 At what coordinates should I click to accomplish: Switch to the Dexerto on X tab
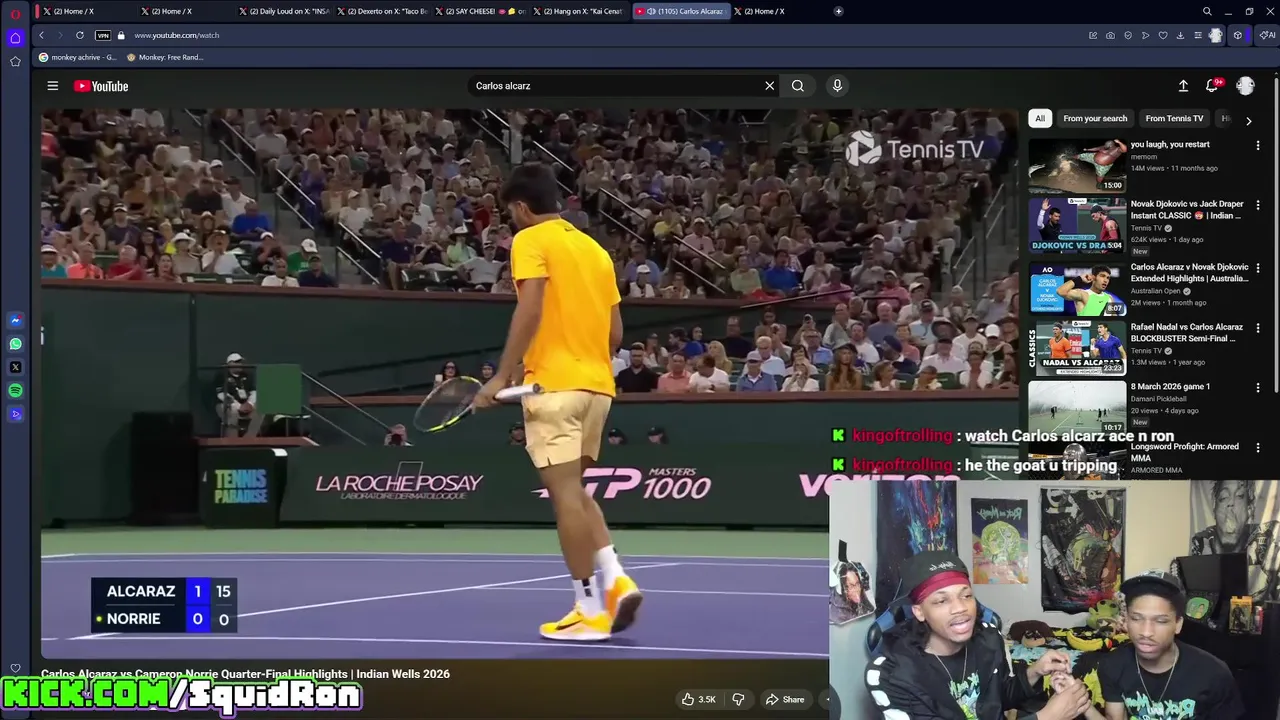[381, 11]
